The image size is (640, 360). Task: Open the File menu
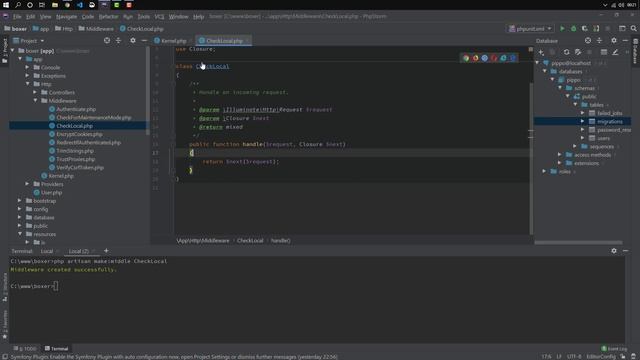click(x=17, y=17)
